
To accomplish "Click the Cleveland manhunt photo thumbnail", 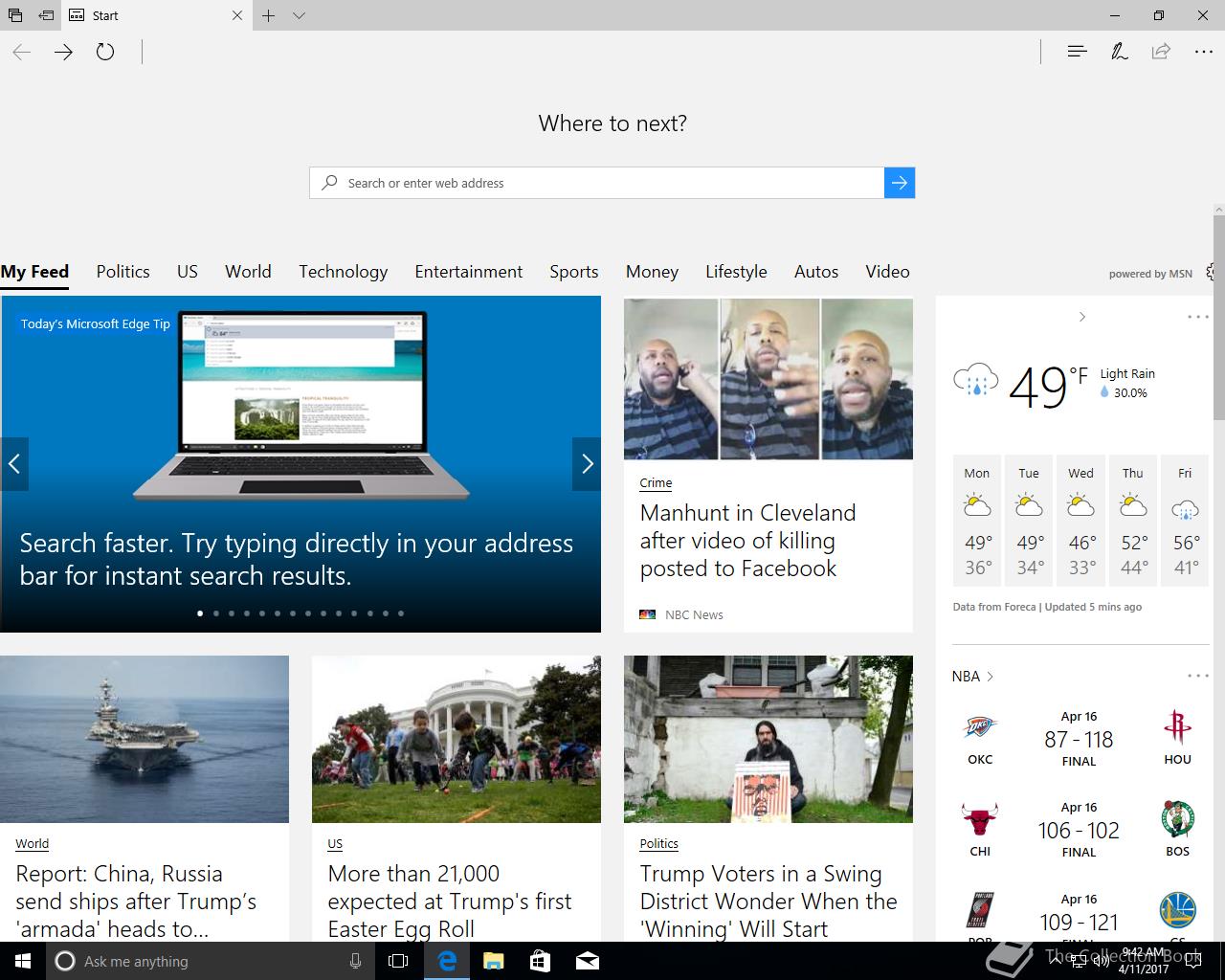I will point(768,379).
